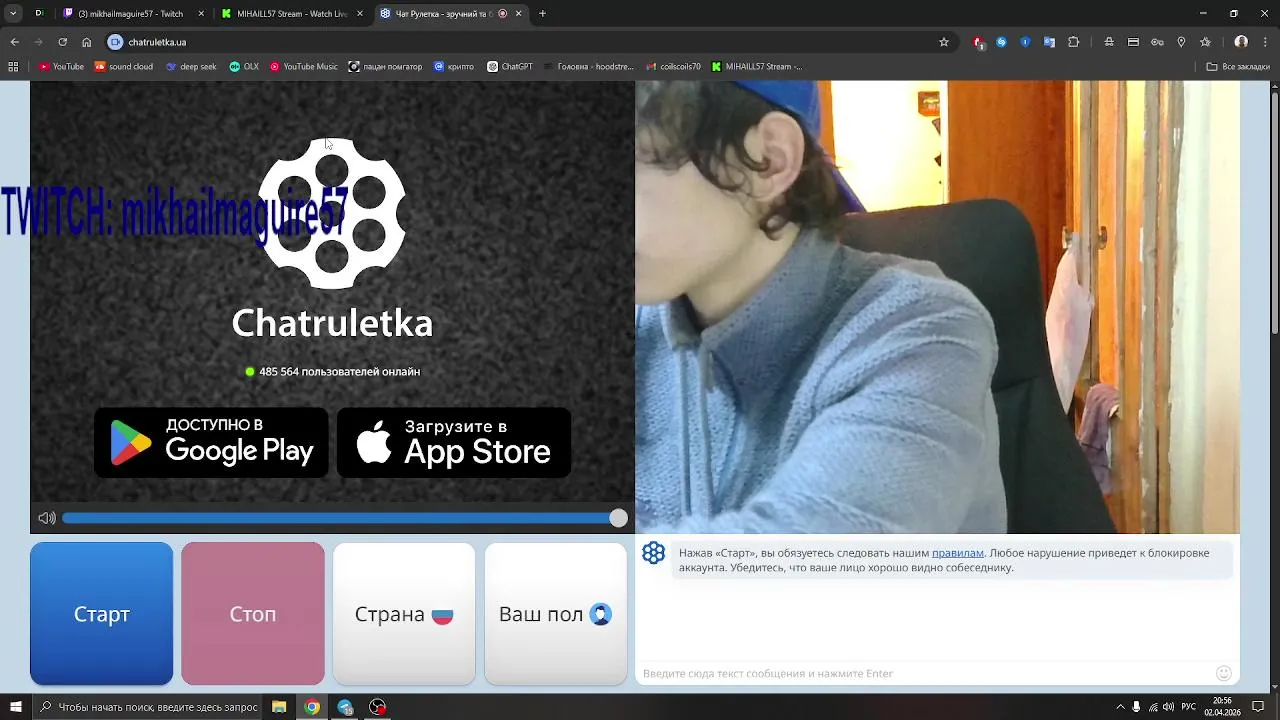Open the location pin toolbar icon
This screenshot has width=1280, height=720.
[1181, 42]
